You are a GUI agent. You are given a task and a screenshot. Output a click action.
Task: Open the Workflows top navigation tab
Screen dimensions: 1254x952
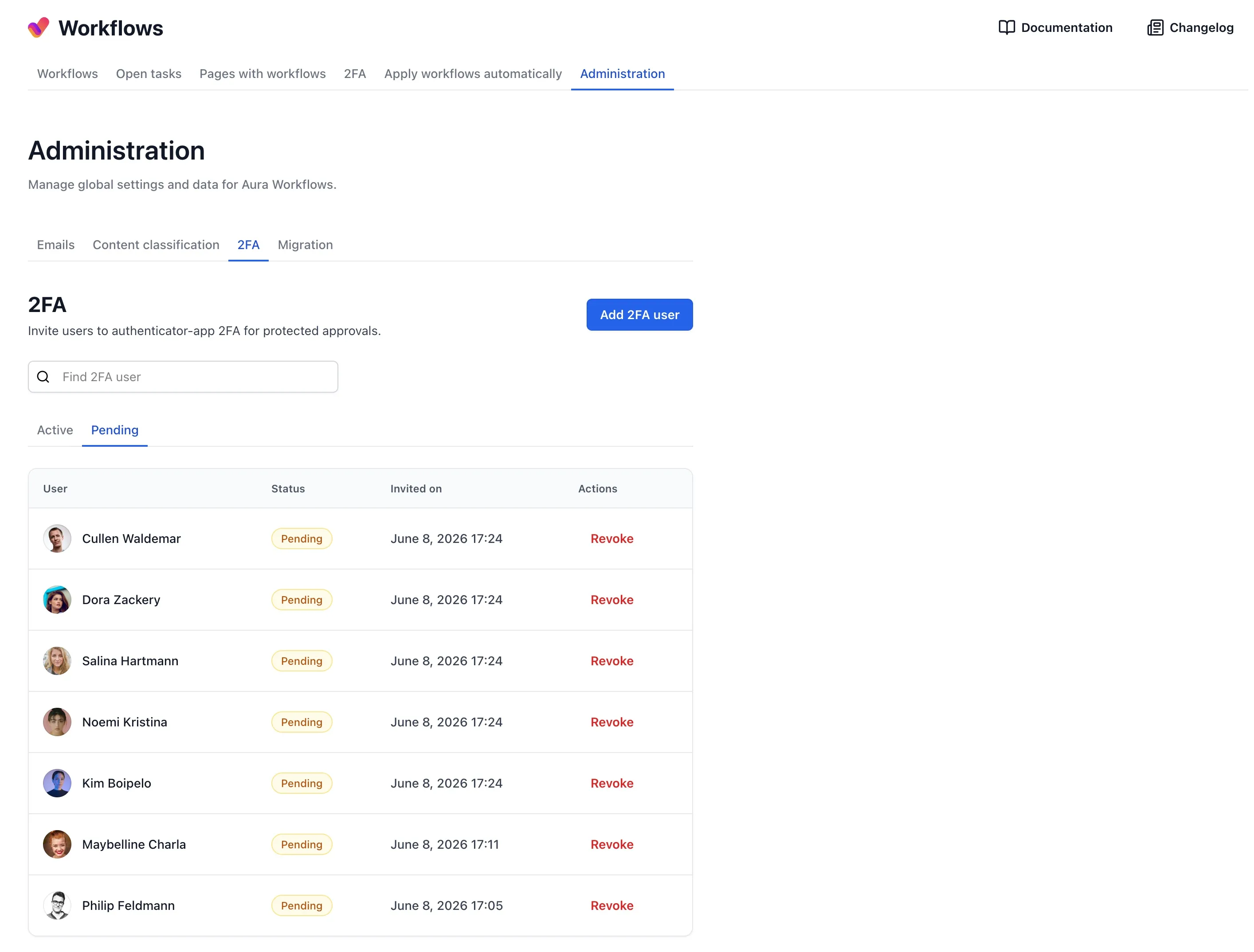(67, 74)
